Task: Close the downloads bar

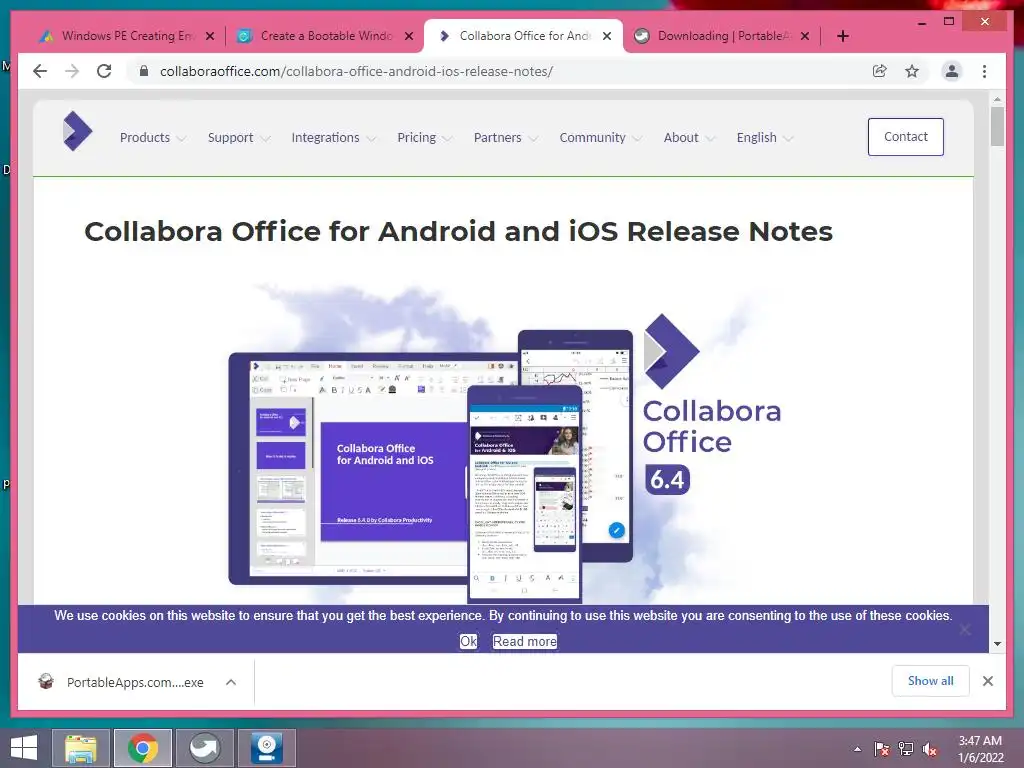Action: click(987, 681)
